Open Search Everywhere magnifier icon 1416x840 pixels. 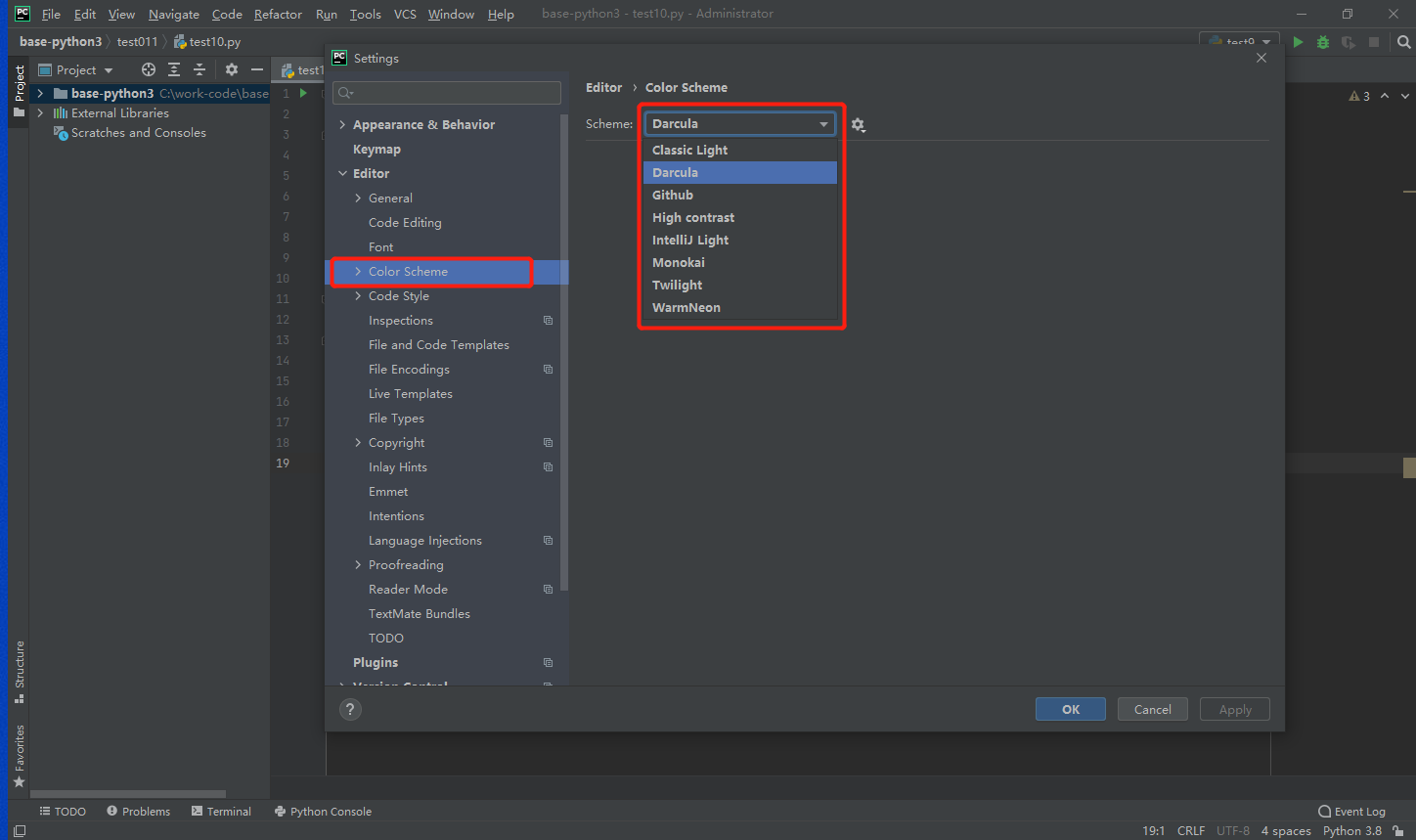click(1404, 42)
